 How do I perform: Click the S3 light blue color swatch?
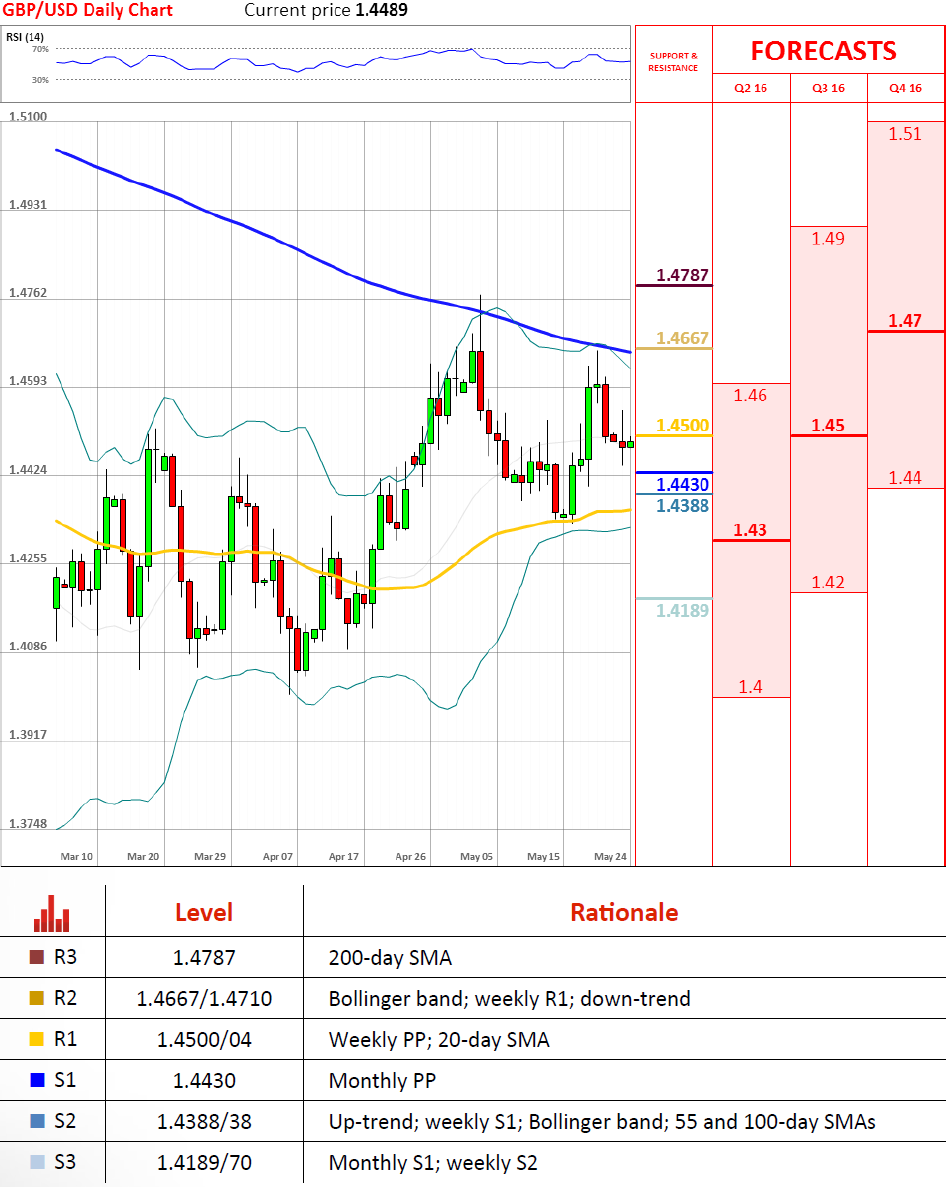coord(36,1162)
